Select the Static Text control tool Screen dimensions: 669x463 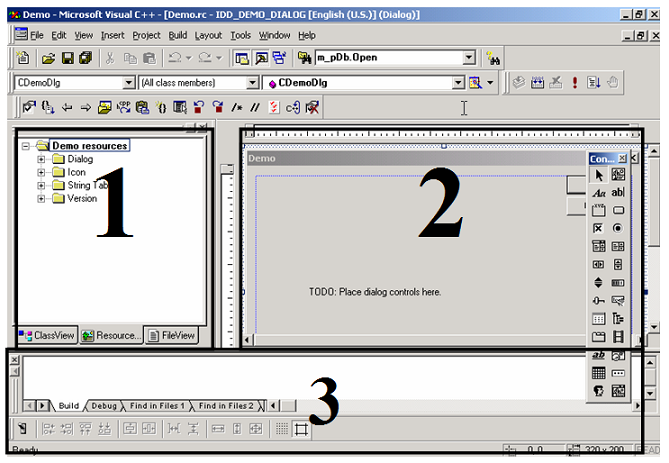[x=599, y=193]
